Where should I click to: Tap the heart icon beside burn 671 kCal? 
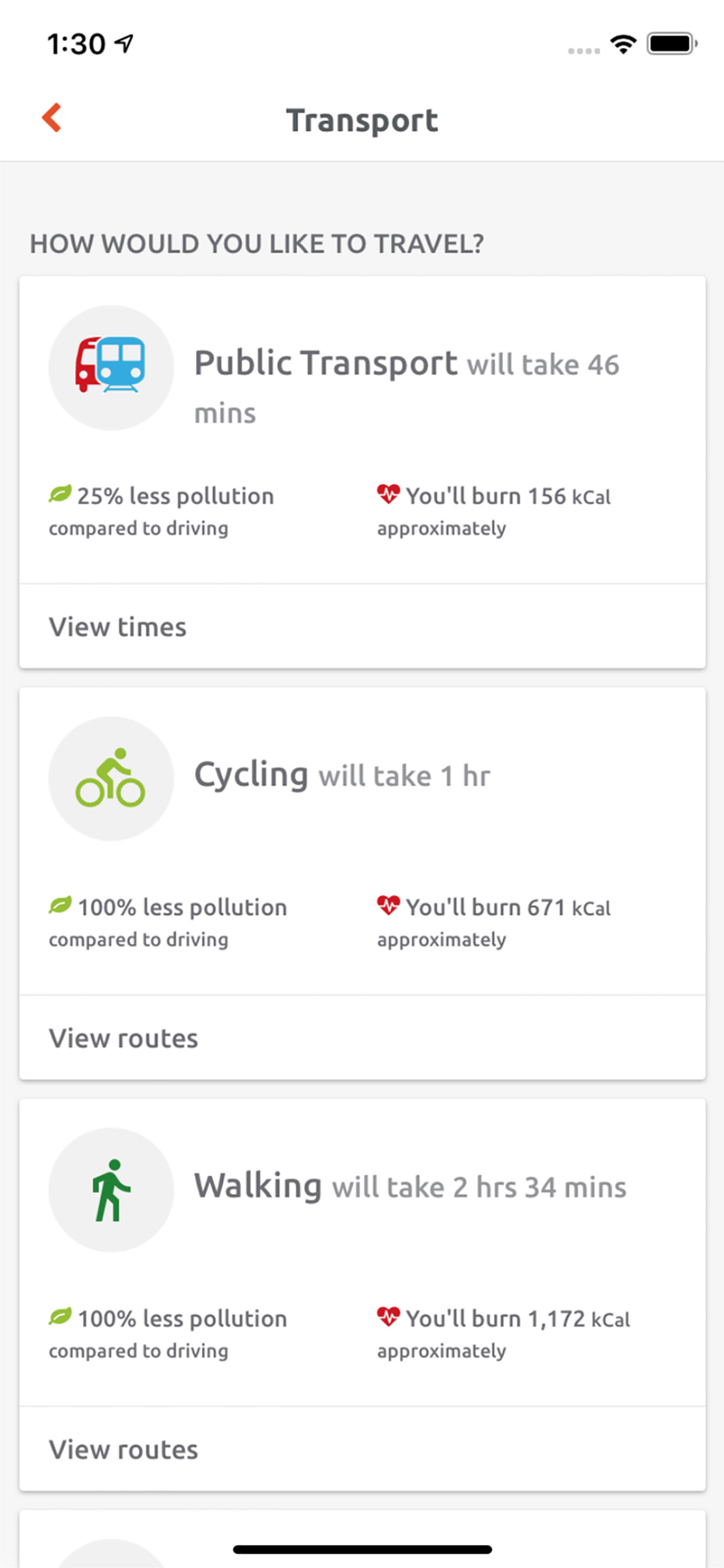[x=388, y=905]
